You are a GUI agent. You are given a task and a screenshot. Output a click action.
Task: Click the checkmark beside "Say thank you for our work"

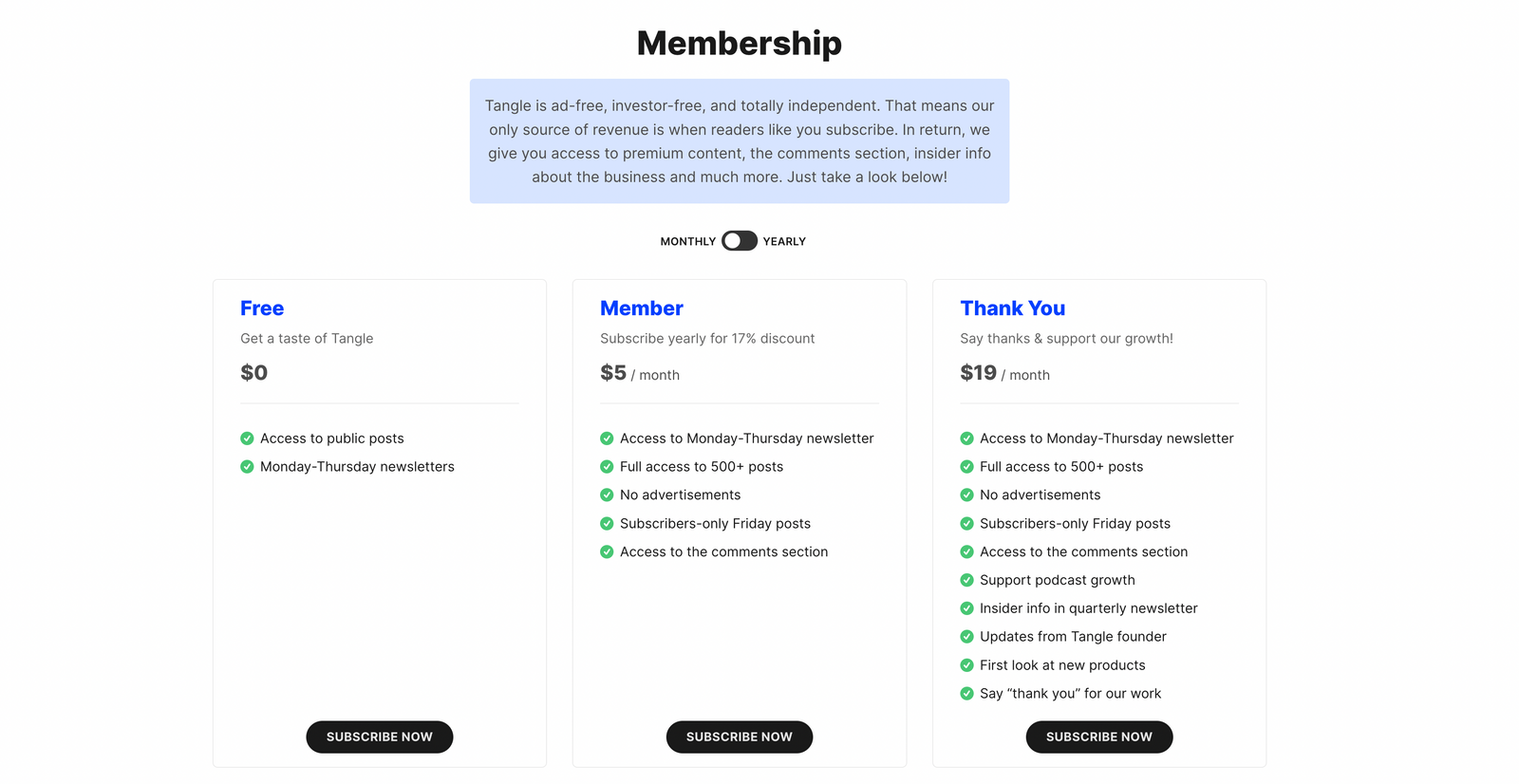966,694
